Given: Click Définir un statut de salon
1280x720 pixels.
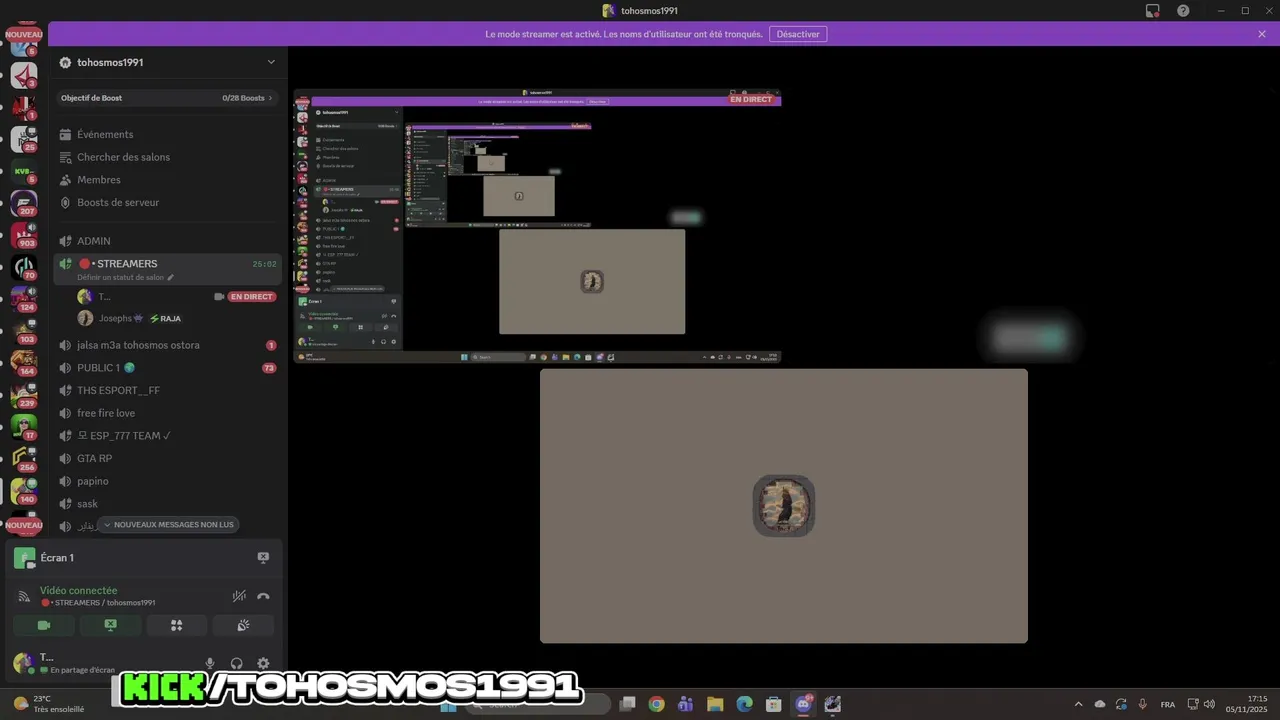Looking at the screenshot, I should pyautogui.click(x=125, y=277).
